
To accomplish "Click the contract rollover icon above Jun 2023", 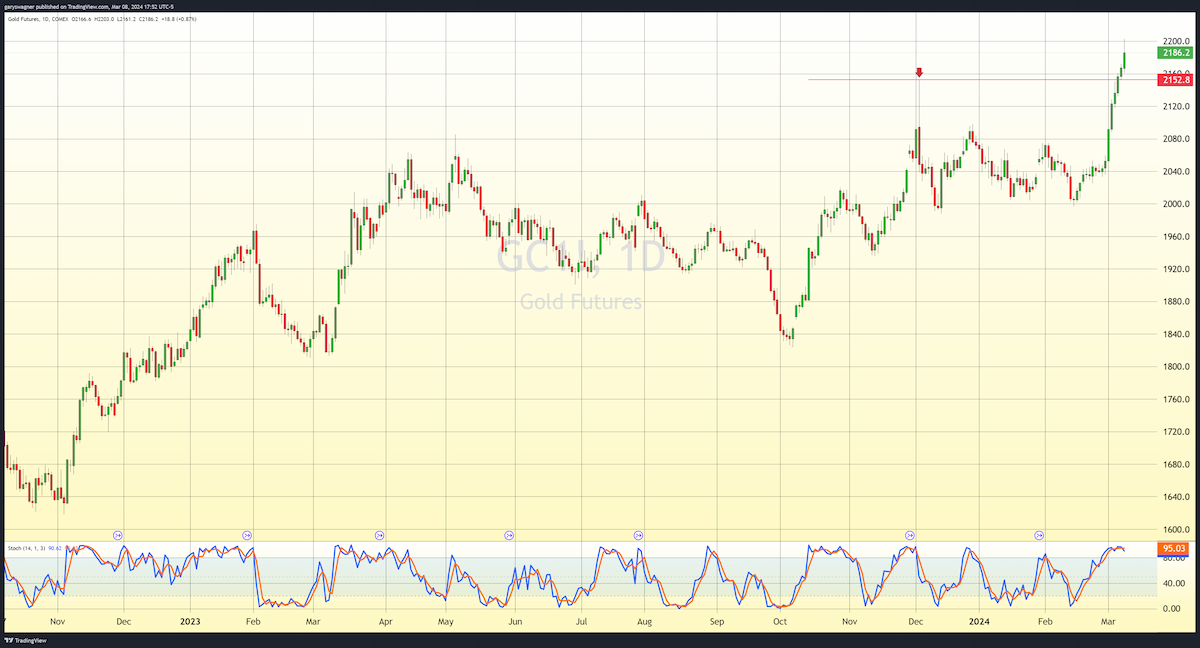I will [509, 535].
